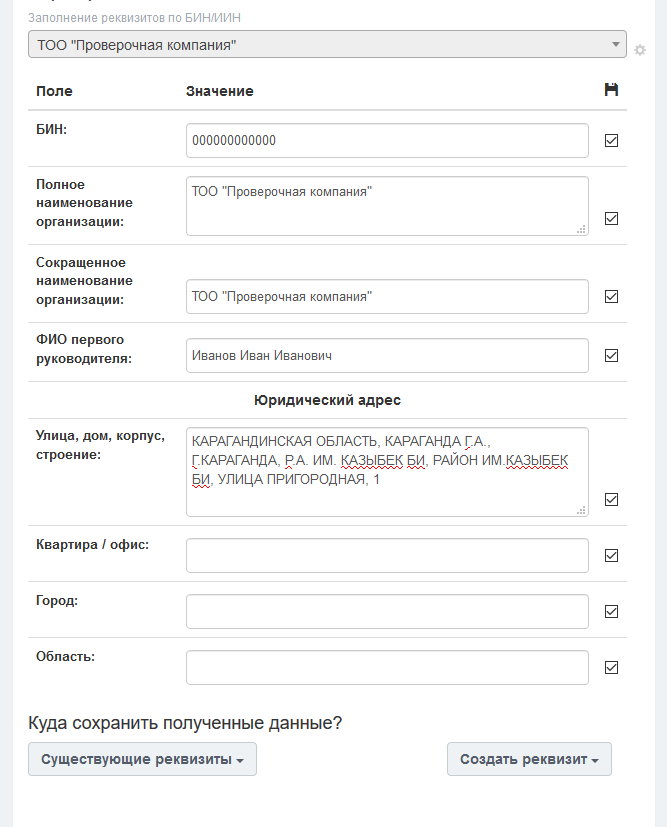Open the Создать реквизит dropdown
The image size is (667, 827).
[529, 759]
